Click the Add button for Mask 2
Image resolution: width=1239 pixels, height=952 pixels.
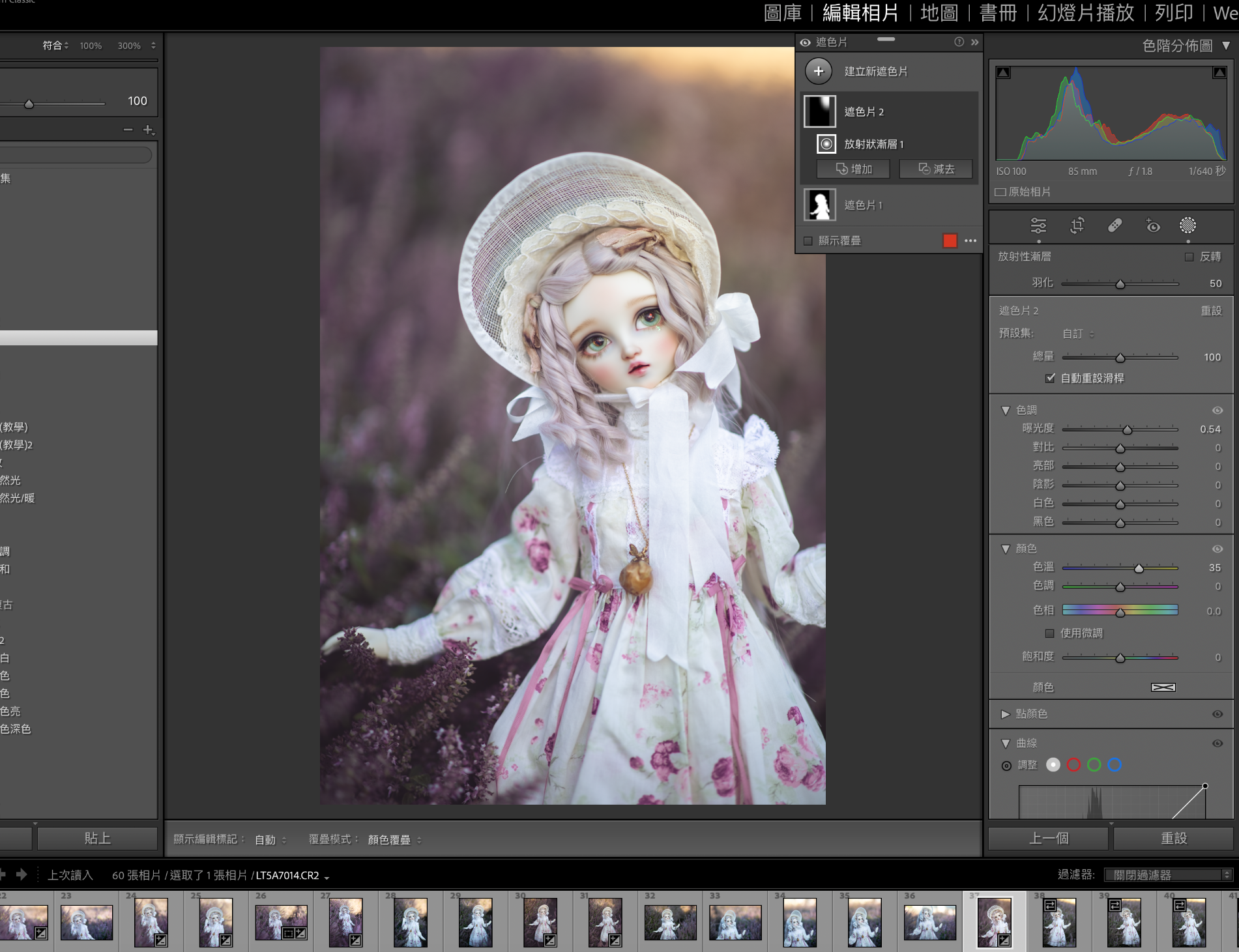tap(853, 169)
